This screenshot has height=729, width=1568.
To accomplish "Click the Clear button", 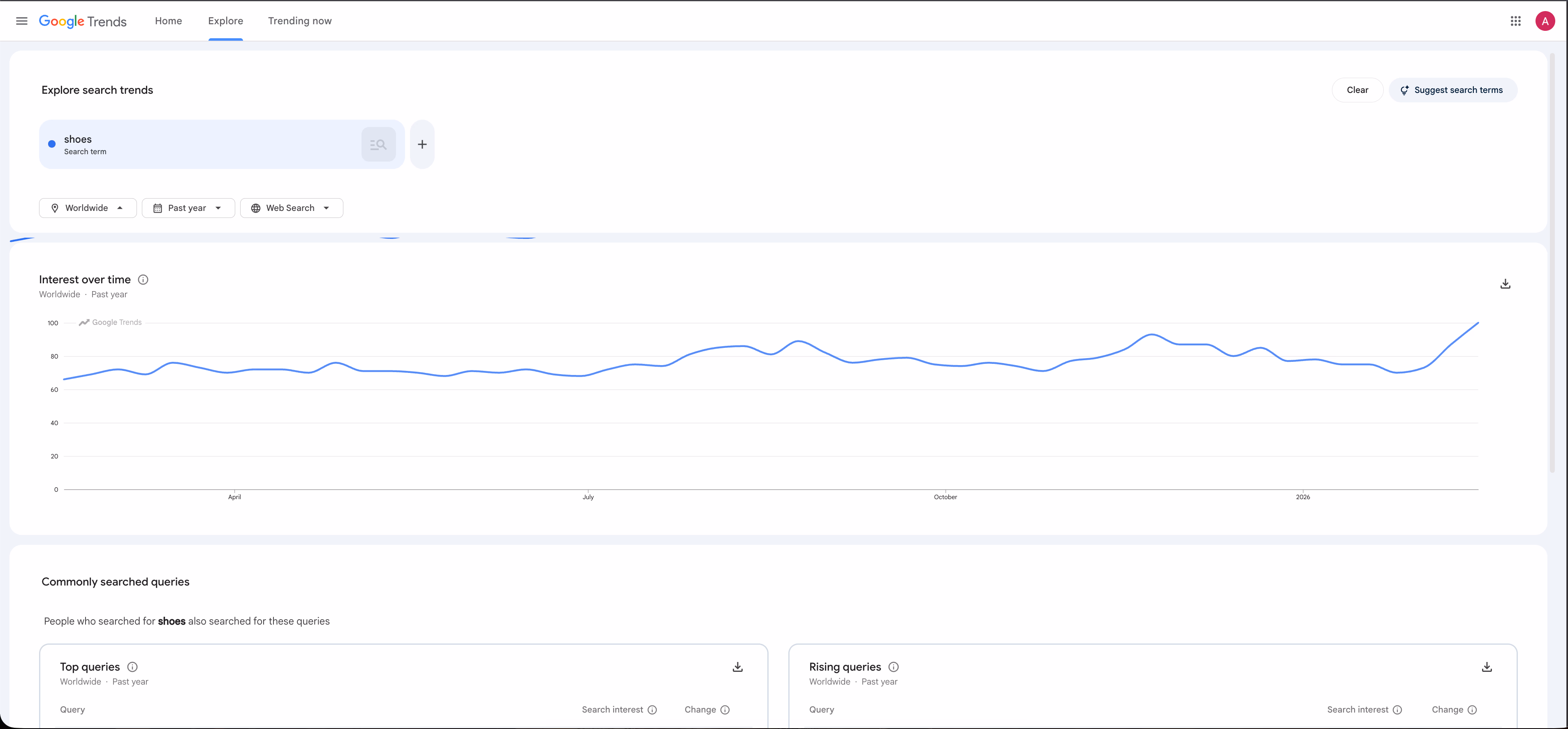I will pos(1357,90).
